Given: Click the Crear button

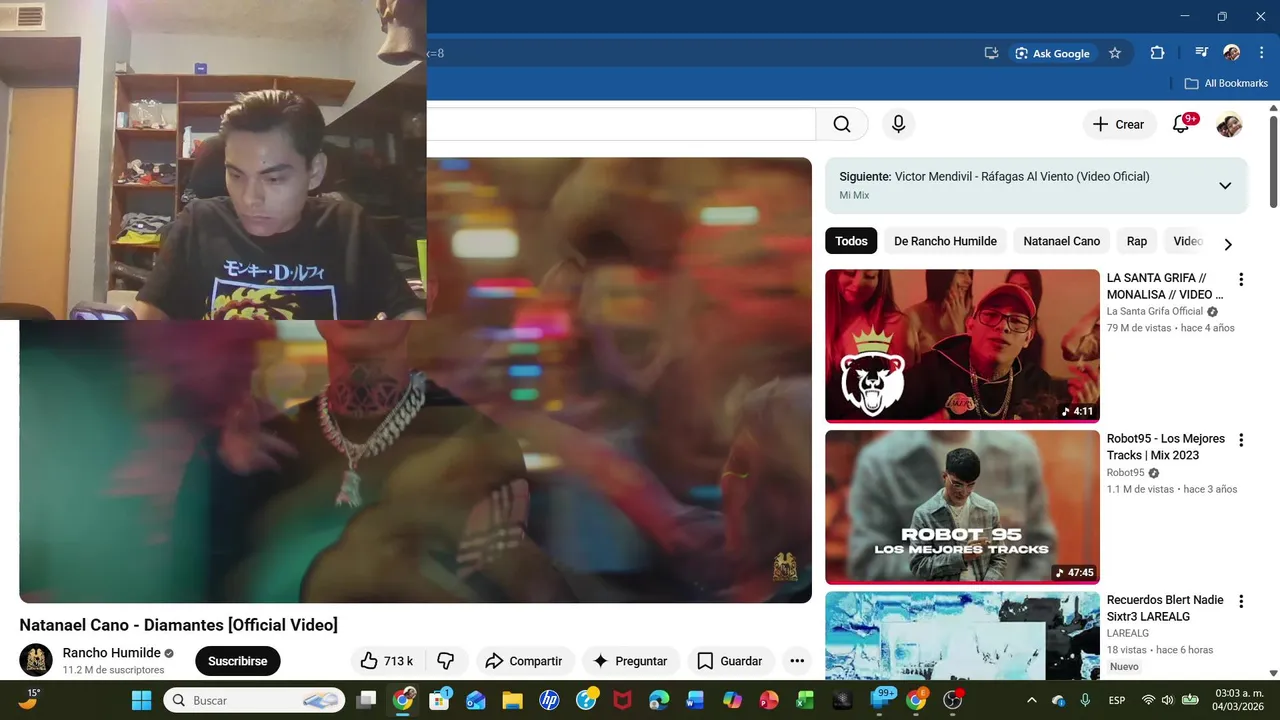Looking at the screenshot, I should 1119,124.
